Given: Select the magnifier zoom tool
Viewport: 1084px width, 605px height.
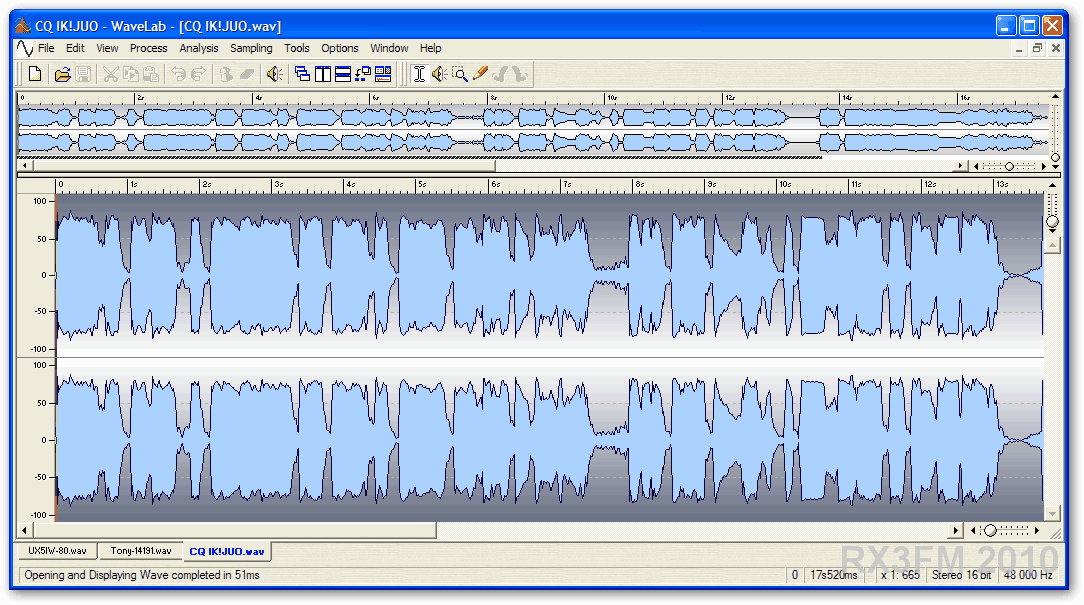Looking at the screenshot, I should [x=460, y=74].
